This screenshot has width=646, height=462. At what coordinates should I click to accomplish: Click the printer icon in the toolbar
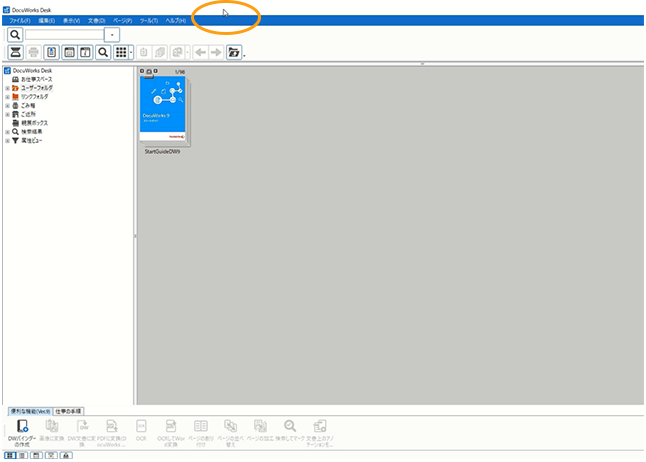(33, 52)
